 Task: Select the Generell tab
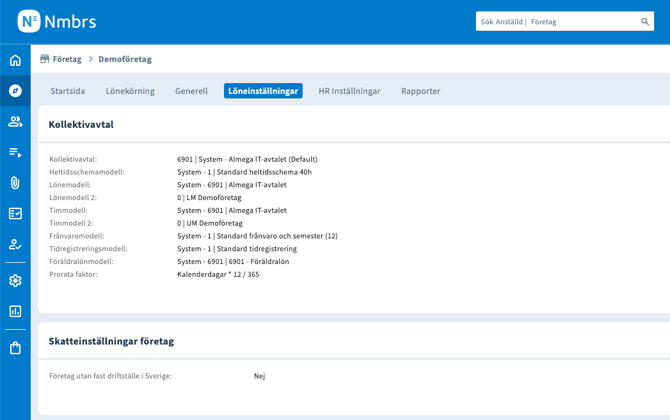[x=191, y=91]
